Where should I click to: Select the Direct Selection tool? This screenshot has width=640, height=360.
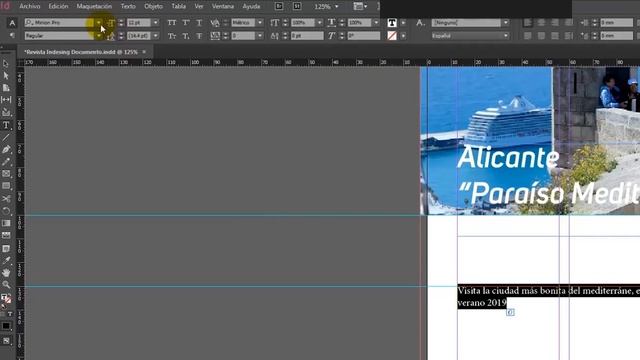tap(6, 76)
